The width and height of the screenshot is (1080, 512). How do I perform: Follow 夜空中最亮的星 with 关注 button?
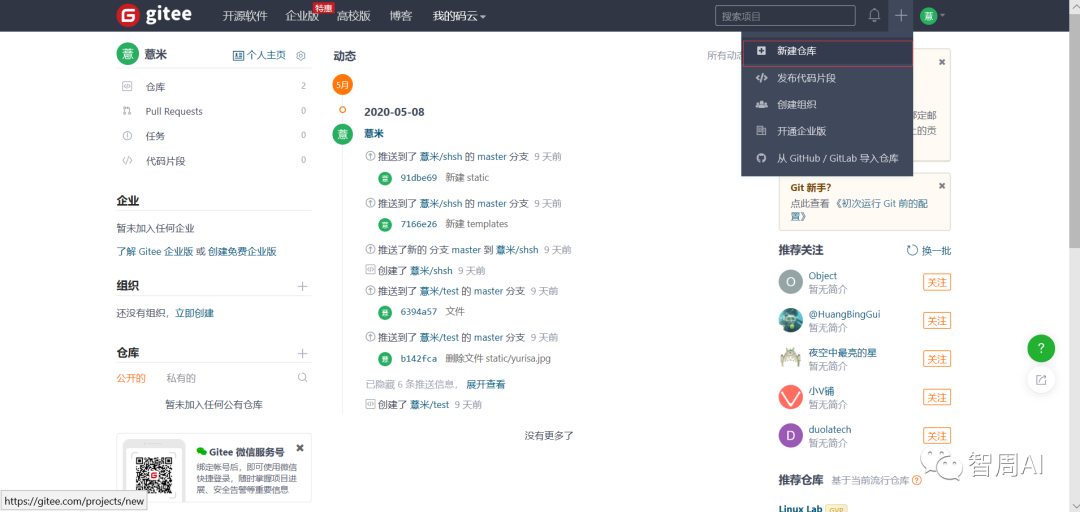point(936,360)
